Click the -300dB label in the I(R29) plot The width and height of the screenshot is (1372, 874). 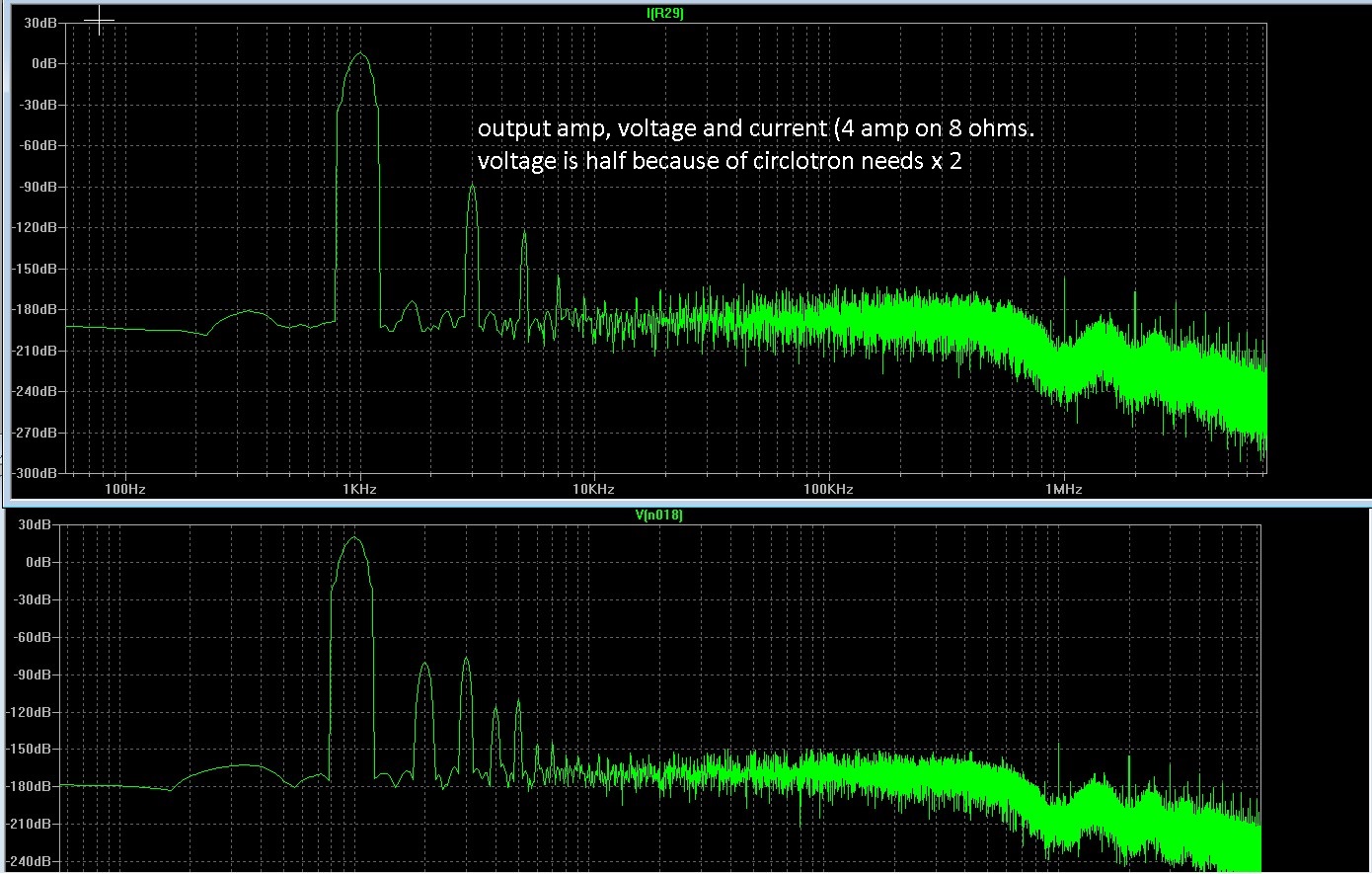tap(34, 474)
